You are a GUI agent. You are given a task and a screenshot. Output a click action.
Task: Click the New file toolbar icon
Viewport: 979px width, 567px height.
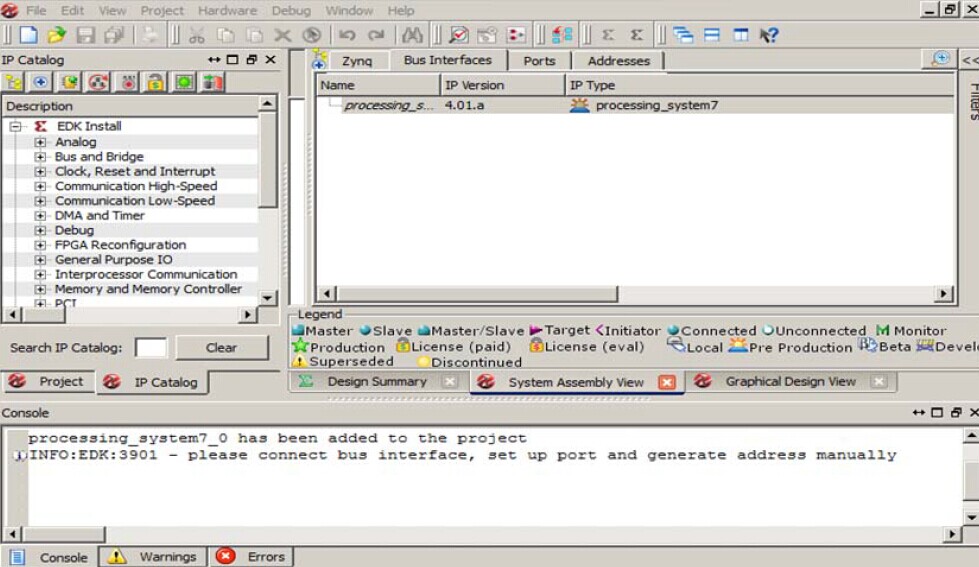click(x=28, y=35)
